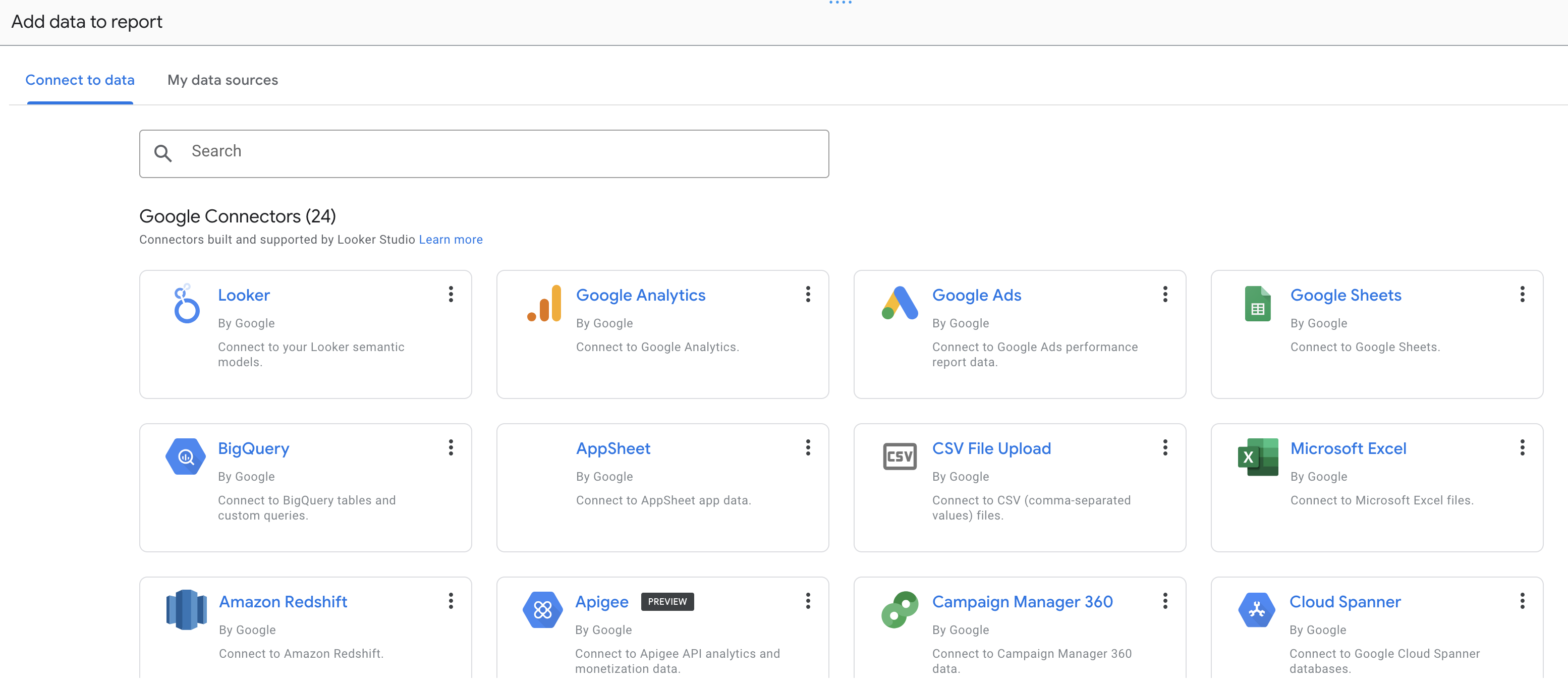This screenshot has width=1568, height=686.
Task: Select the BigQuery connector title
Action: click(x=253, y=448)
